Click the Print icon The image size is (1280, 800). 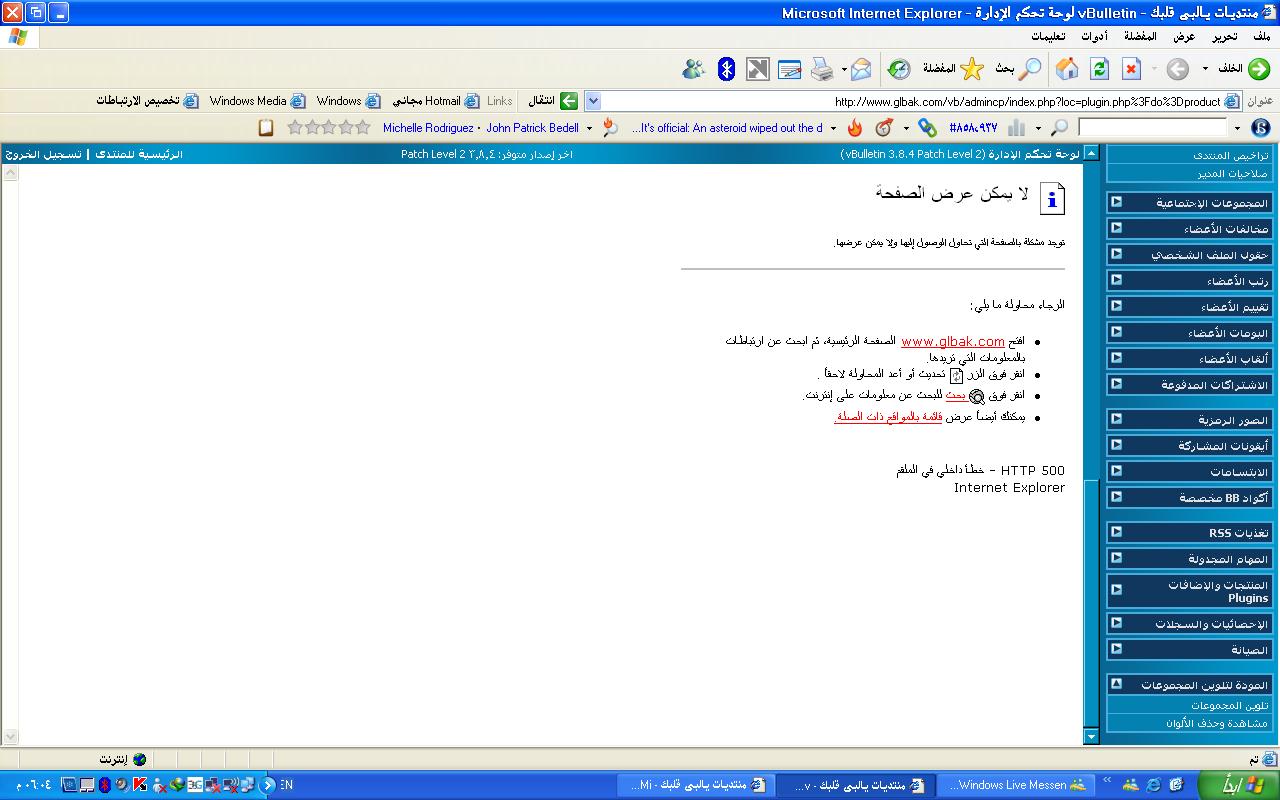[x=822, y=69]
